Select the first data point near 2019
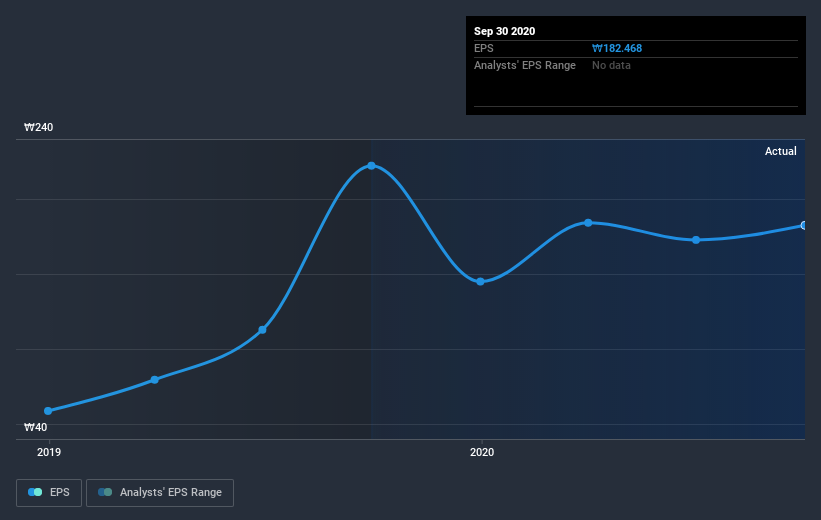The height and width of the screenshot is (520, 821). 48,411
